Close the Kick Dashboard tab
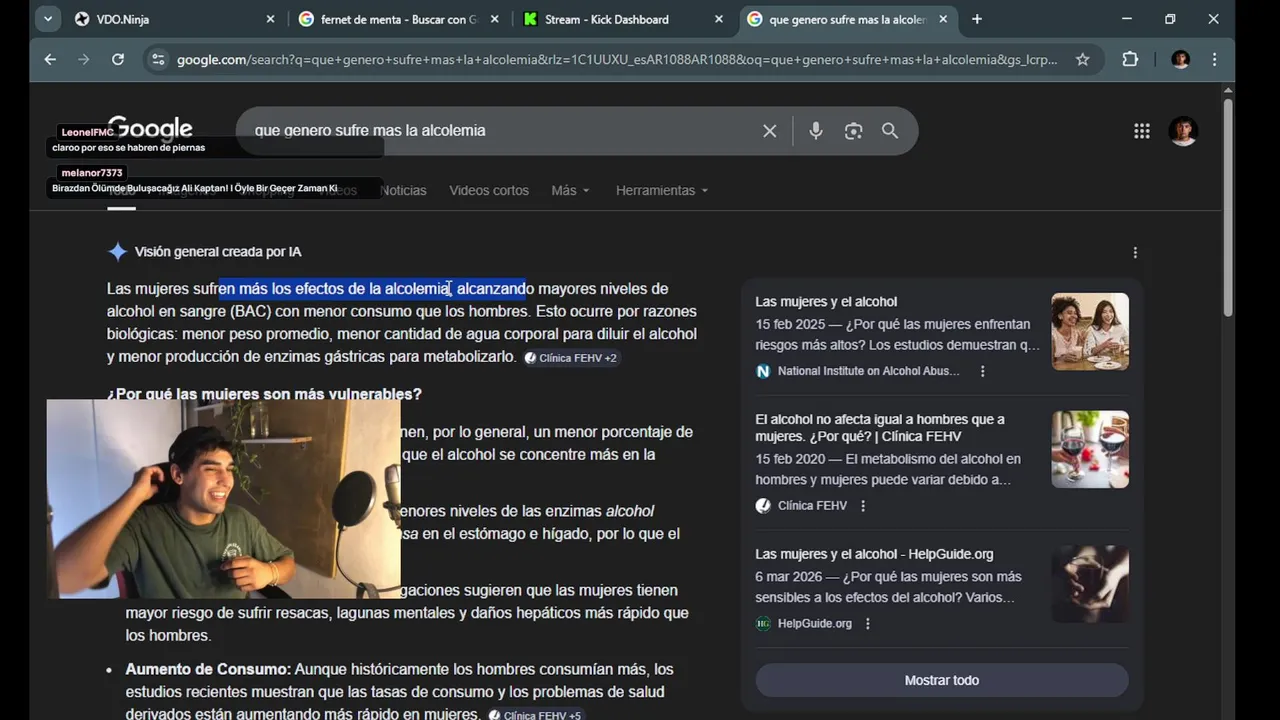This screenshot has height=720, width=1280. (719, 19)
